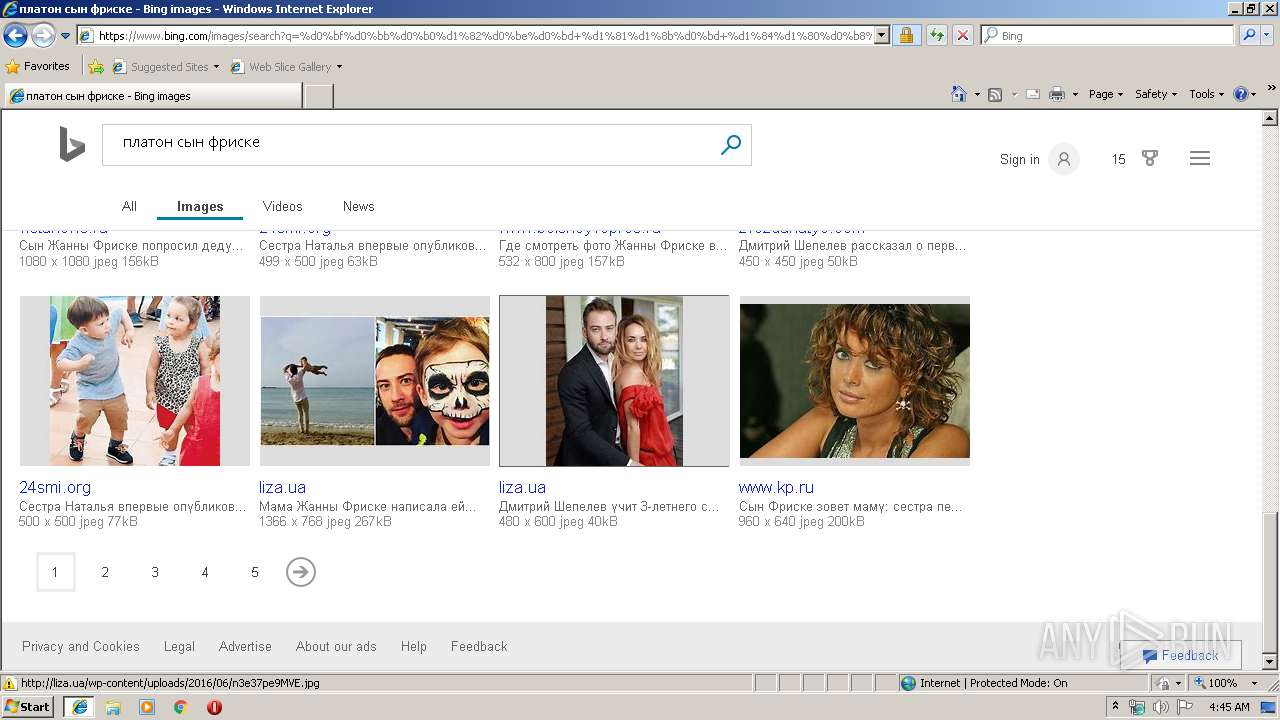The height and width of the screenshot is (720, 1280).
Task: Open the Tools menu
Action: [1206, 94]
